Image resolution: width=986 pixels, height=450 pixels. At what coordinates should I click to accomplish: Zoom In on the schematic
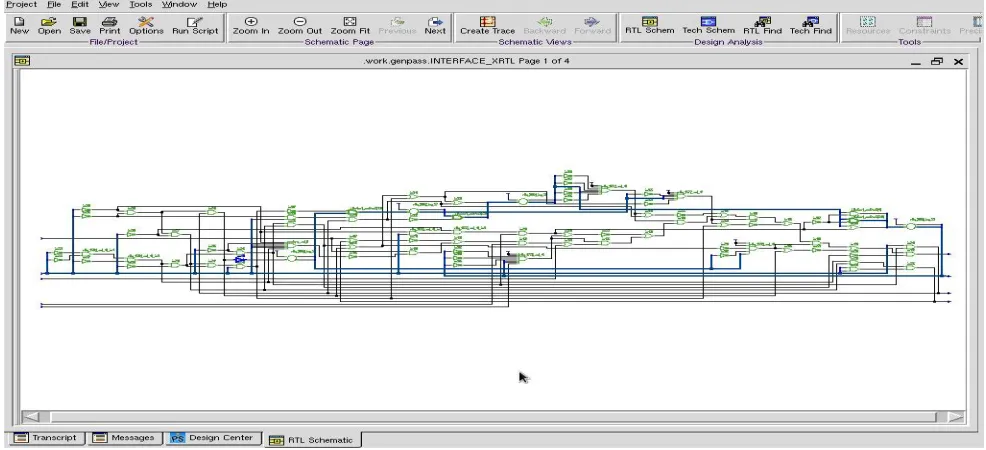[x=251, y=26]
